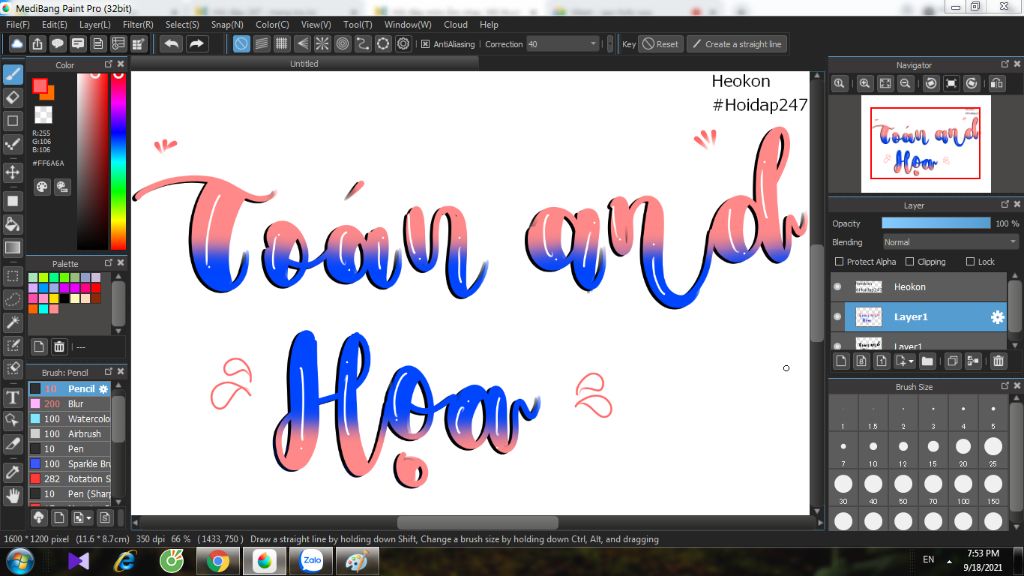Open Pencil brush settings gear

pyautogui.click(x=103, y=389)
